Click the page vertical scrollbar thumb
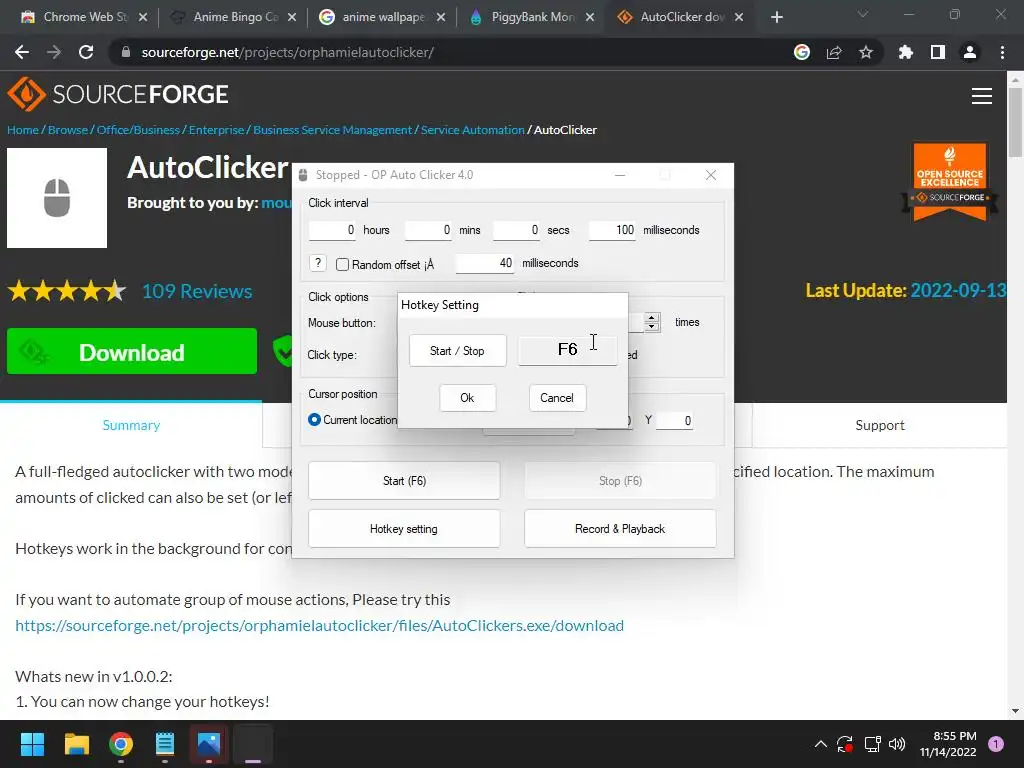This screenshot has width=1024, height=768. [x=1015, y=122]
